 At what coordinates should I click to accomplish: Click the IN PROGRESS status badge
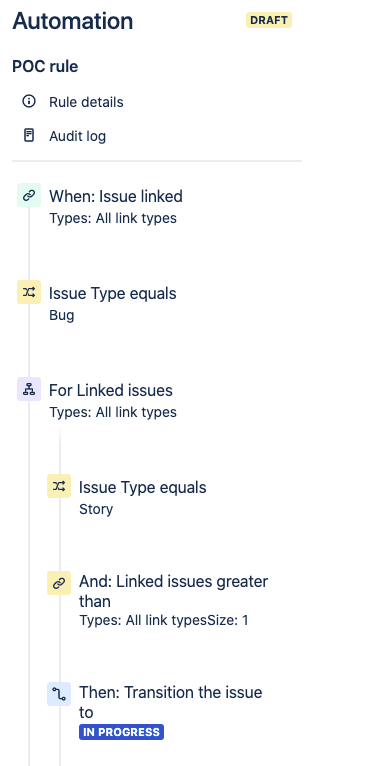pos(121,732)
